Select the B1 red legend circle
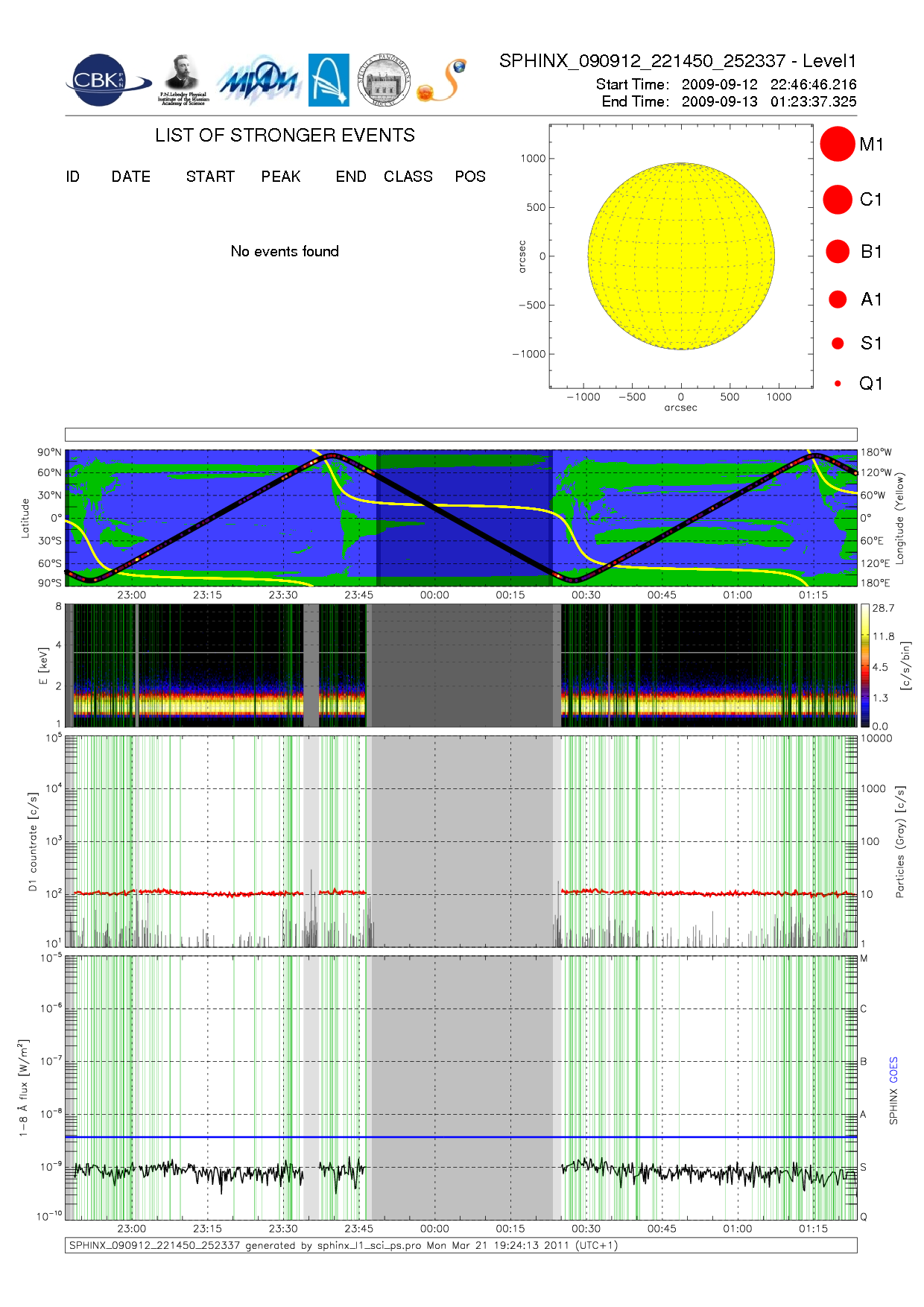Viewport: 924px width, 1307px height. [x=838, y=251]
